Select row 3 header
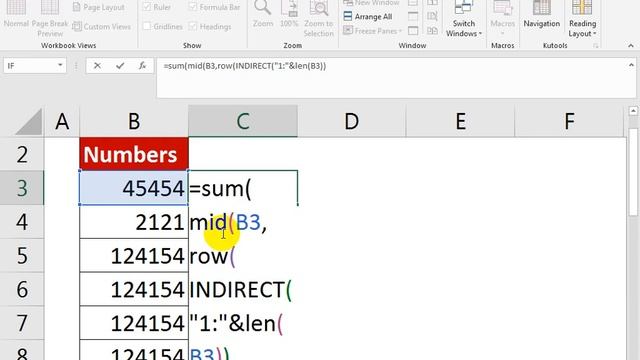The height and width of the screenshot is (360, 640). (x=22, y=188)
